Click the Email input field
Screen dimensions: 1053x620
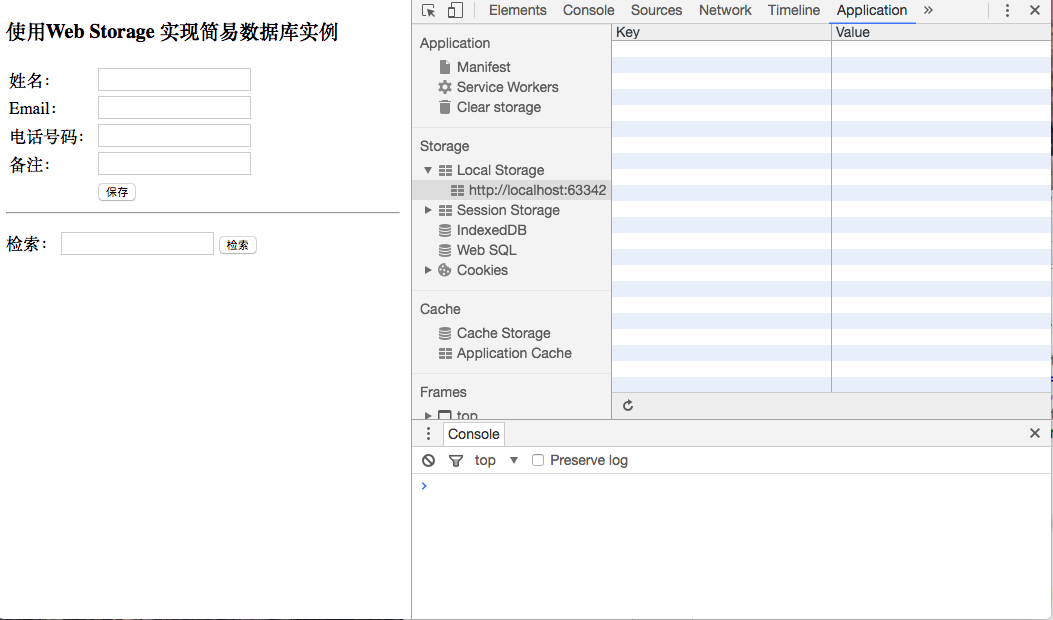pos(175,107)
